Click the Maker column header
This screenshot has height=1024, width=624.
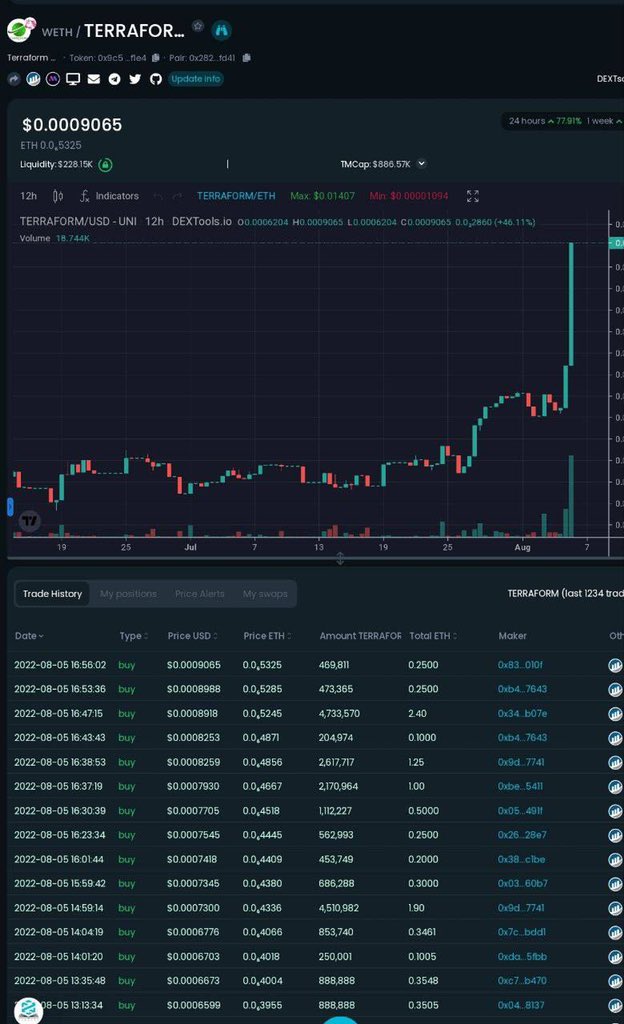click(512, 636)
